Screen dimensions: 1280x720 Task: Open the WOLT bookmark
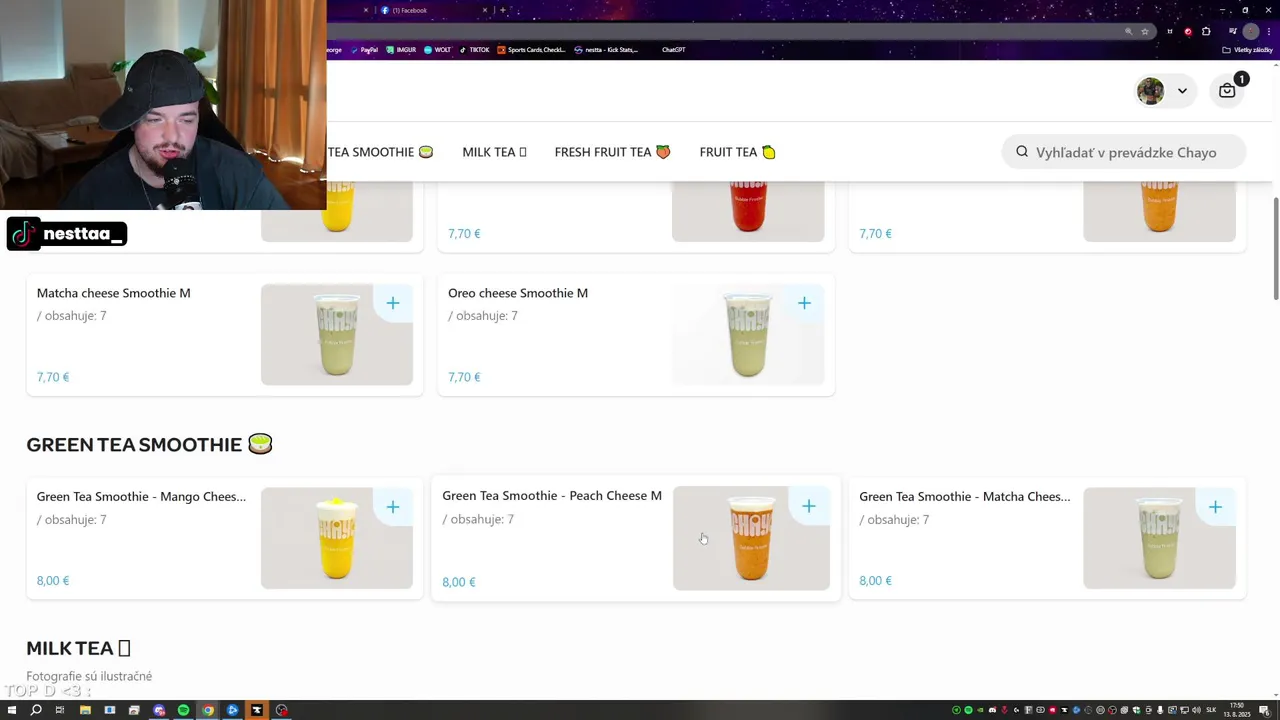point(437,50)
